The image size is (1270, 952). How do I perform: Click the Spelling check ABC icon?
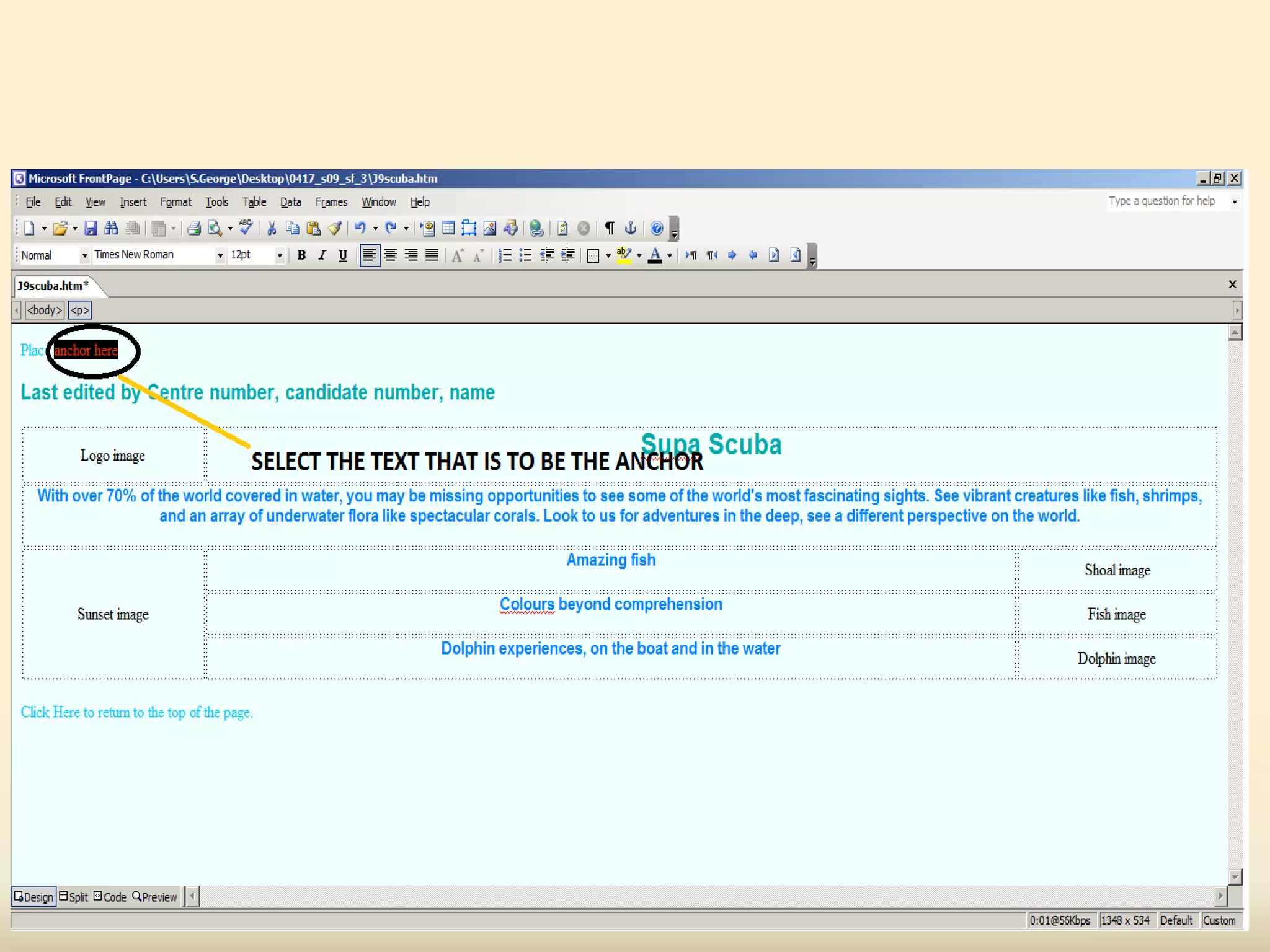[x=246, y=227]
